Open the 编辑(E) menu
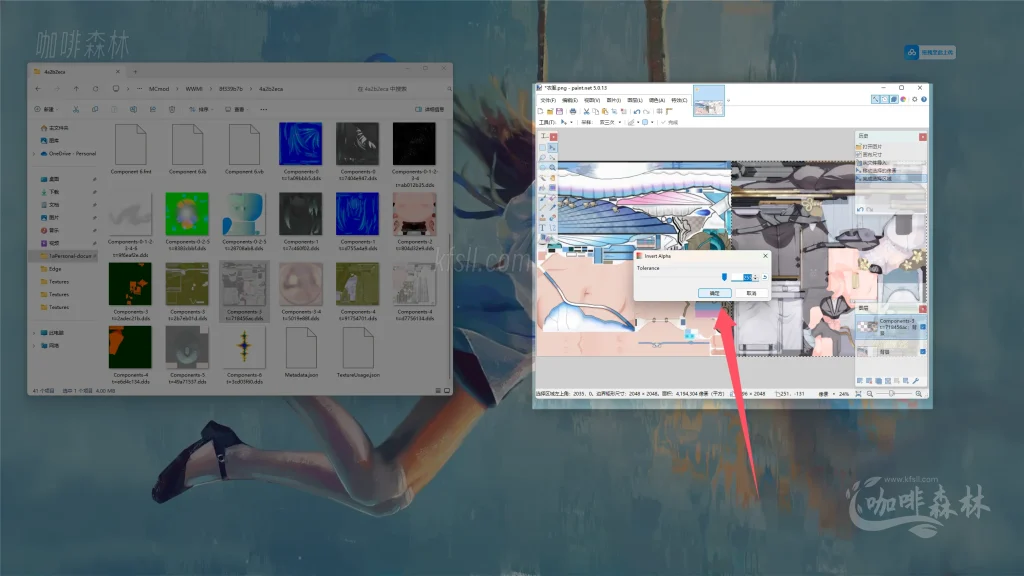Viewport: 1024px width, 576px height. point(570,101)
